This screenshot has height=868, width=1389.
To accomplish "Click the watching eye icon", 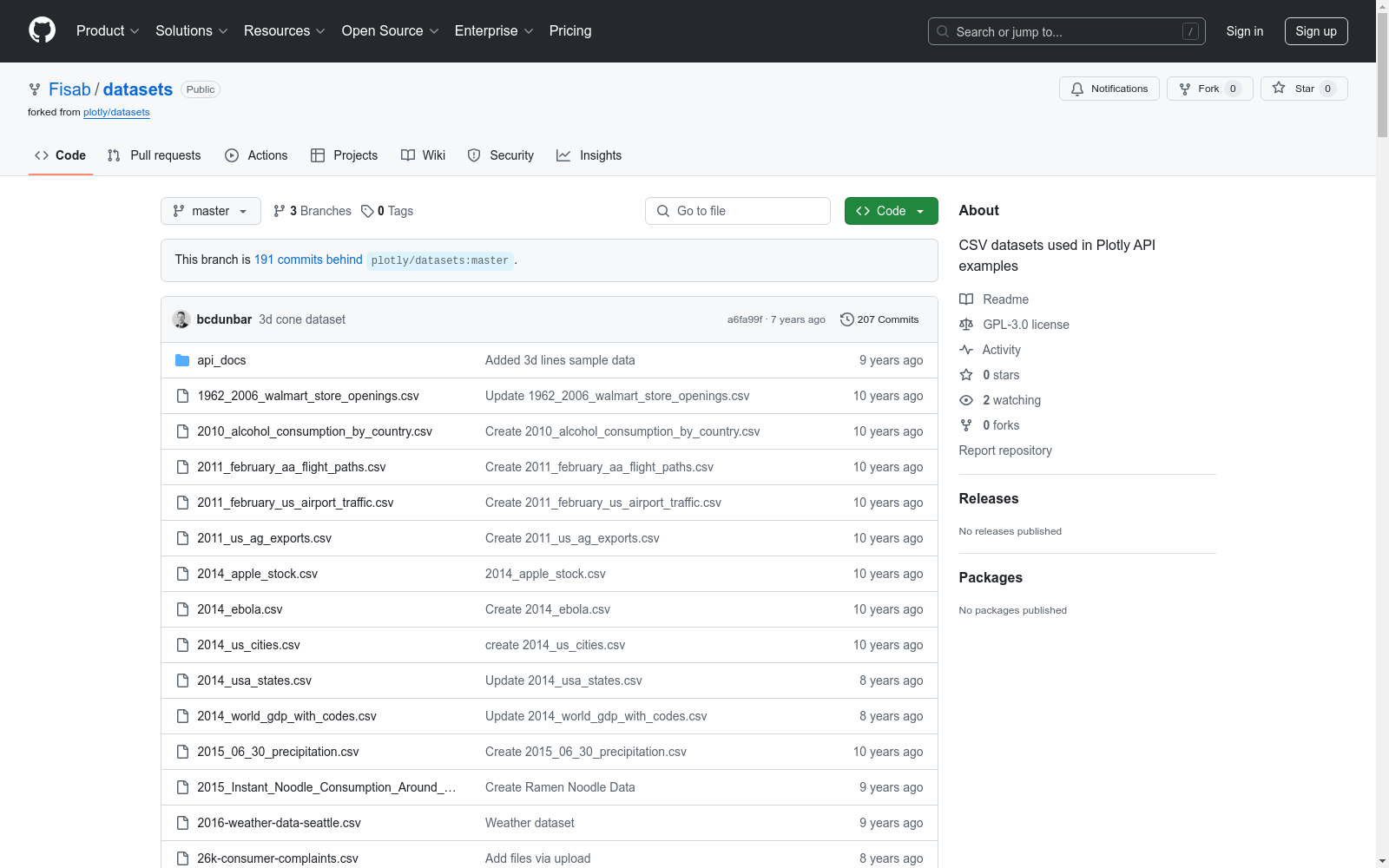I will 966,400.
